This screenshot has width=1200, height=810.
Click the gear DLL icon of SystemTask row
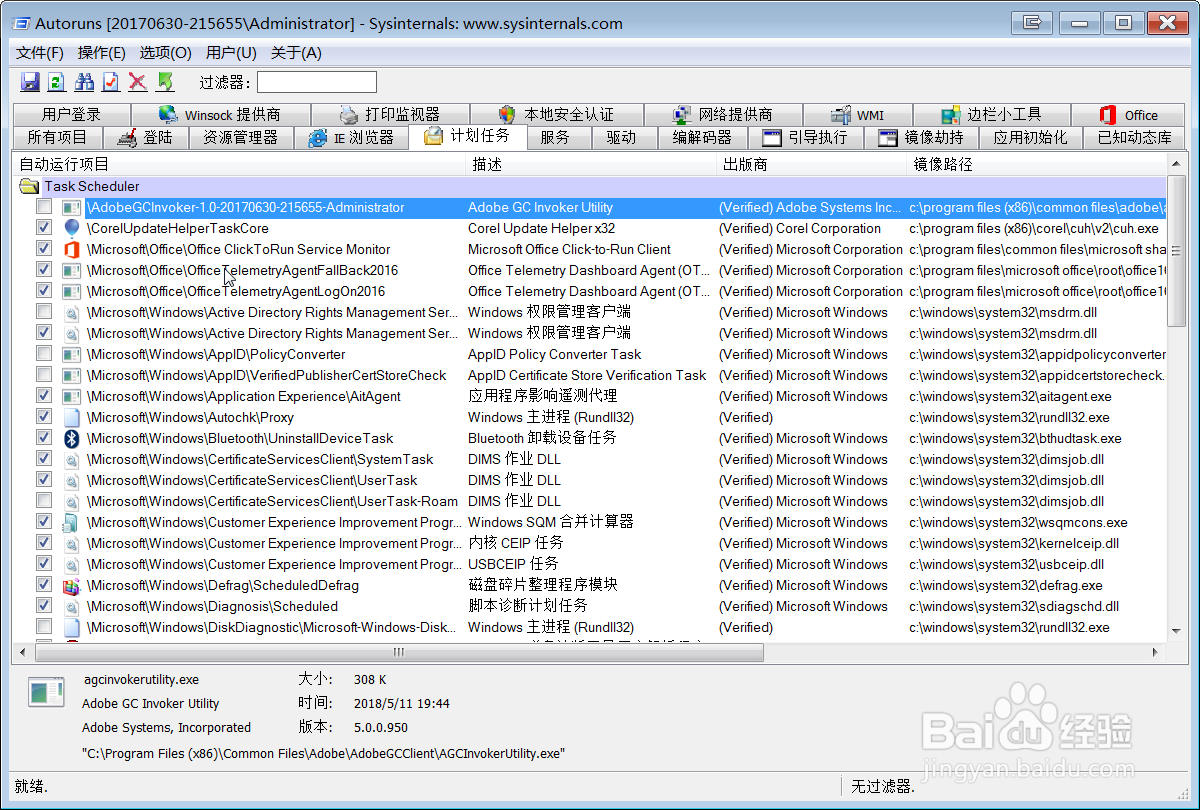coord(72,459)
